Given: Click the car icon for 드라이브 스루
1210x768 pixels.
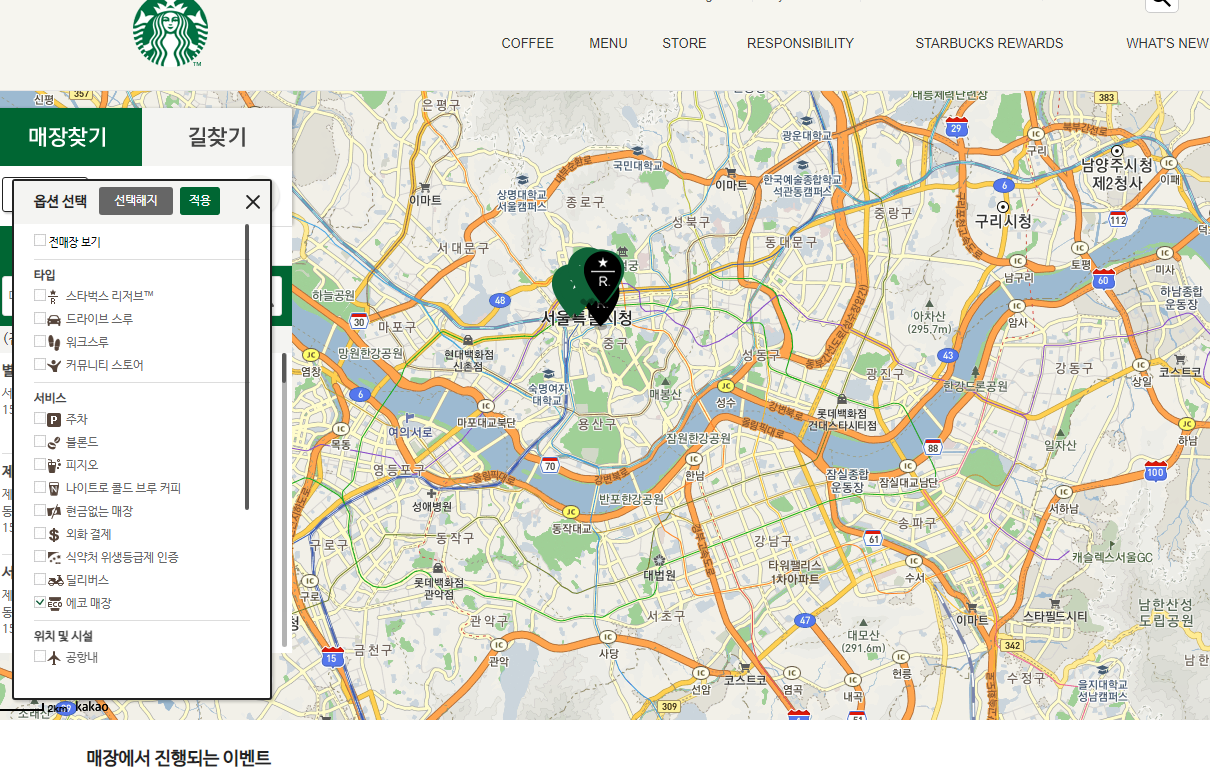Looking at the screenshot, I should pyautogui.click(x=54, y=319).
